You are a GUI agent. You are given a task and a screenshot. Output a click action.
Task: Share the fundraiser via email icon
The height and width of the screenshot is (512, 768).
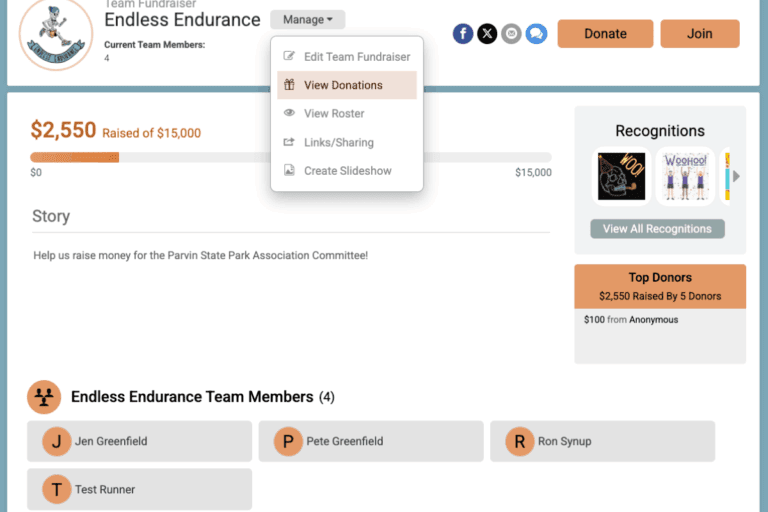coord(511,34)
